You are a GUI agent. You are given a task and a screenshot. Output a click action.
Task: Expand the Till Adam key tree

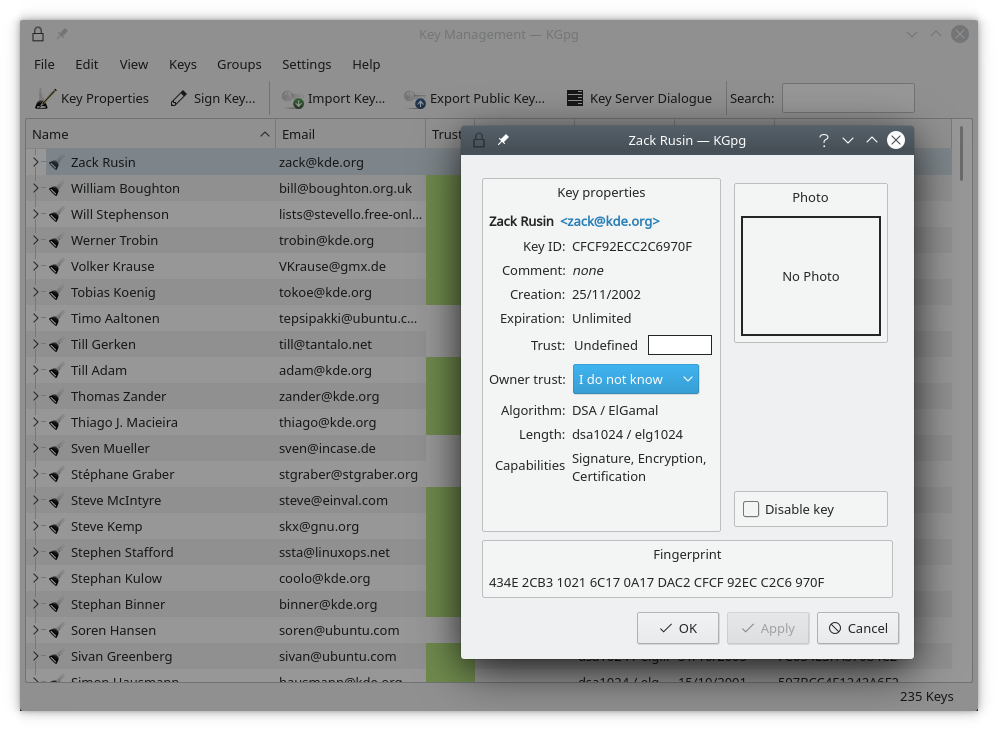tap(35, 371)
